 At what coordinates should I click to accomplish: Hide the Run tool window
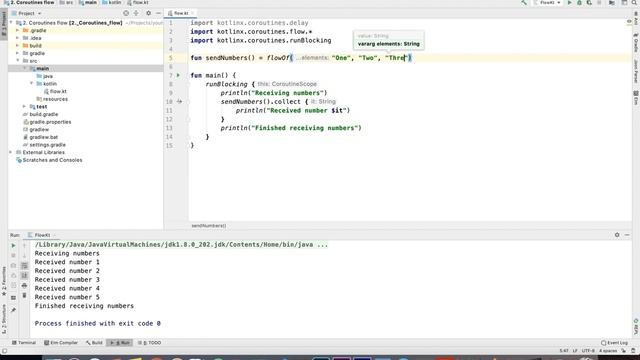[x=627, y=235]
